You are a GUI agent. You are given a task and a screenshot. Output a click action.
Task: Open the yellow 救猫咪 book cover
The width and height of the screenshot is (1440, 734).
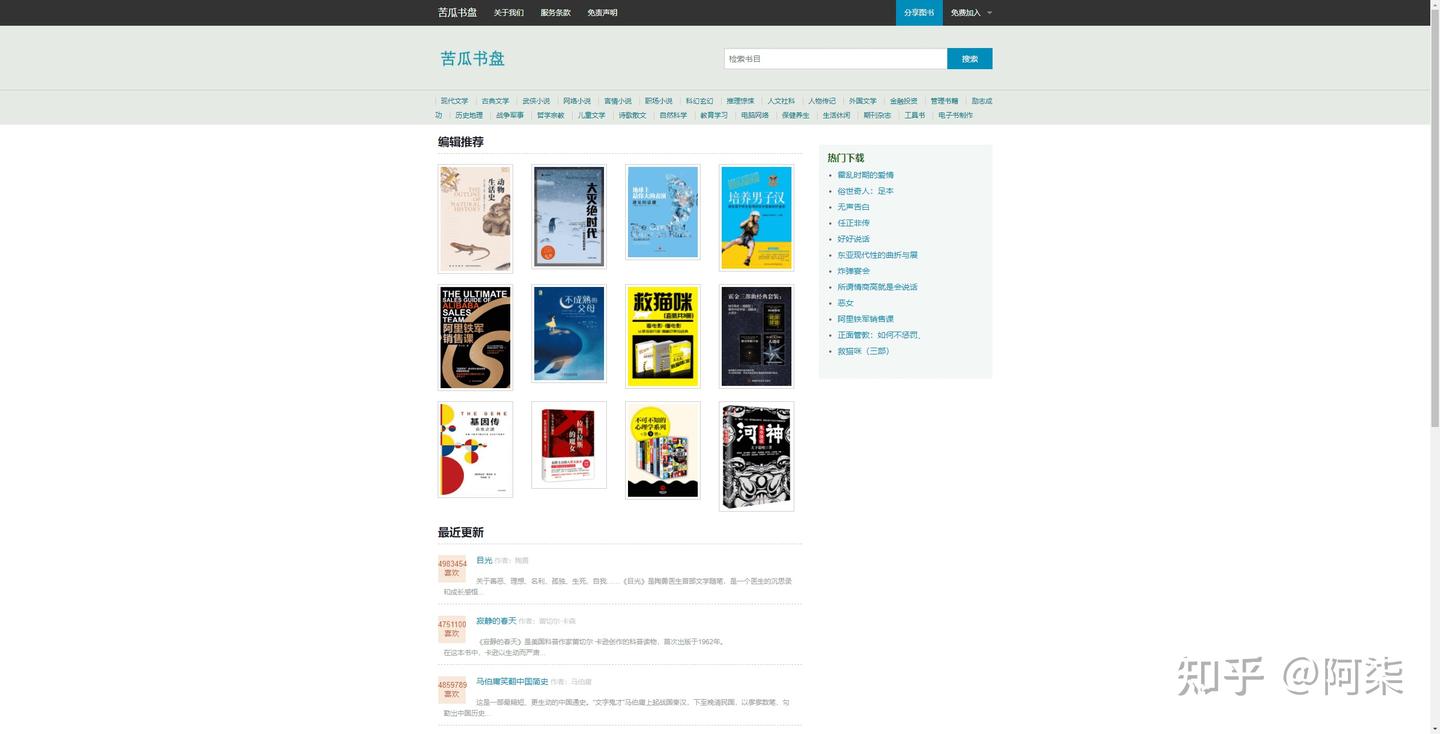pos(662,336)
